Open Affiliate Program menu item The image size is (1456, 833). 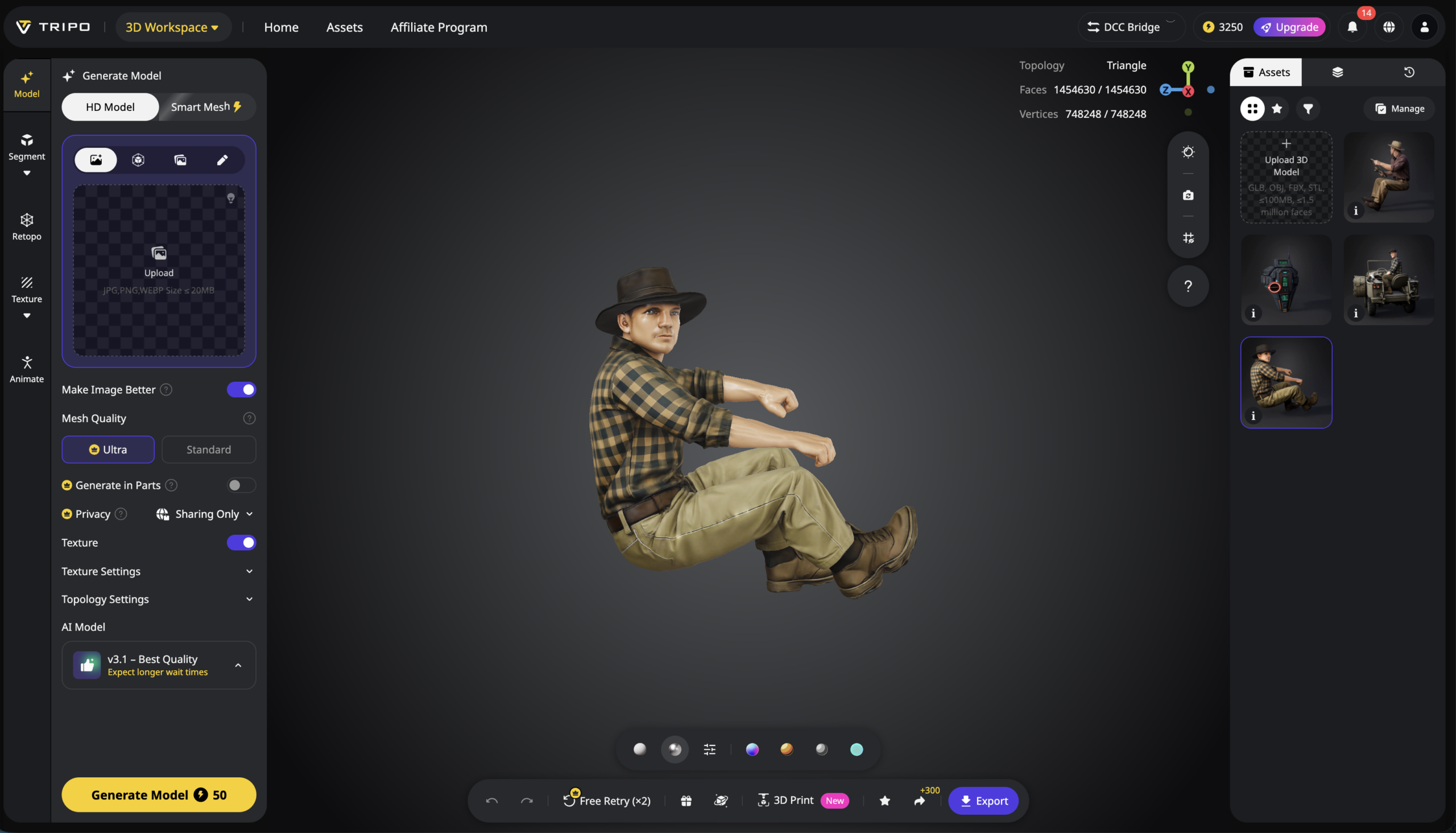[439, 27]
